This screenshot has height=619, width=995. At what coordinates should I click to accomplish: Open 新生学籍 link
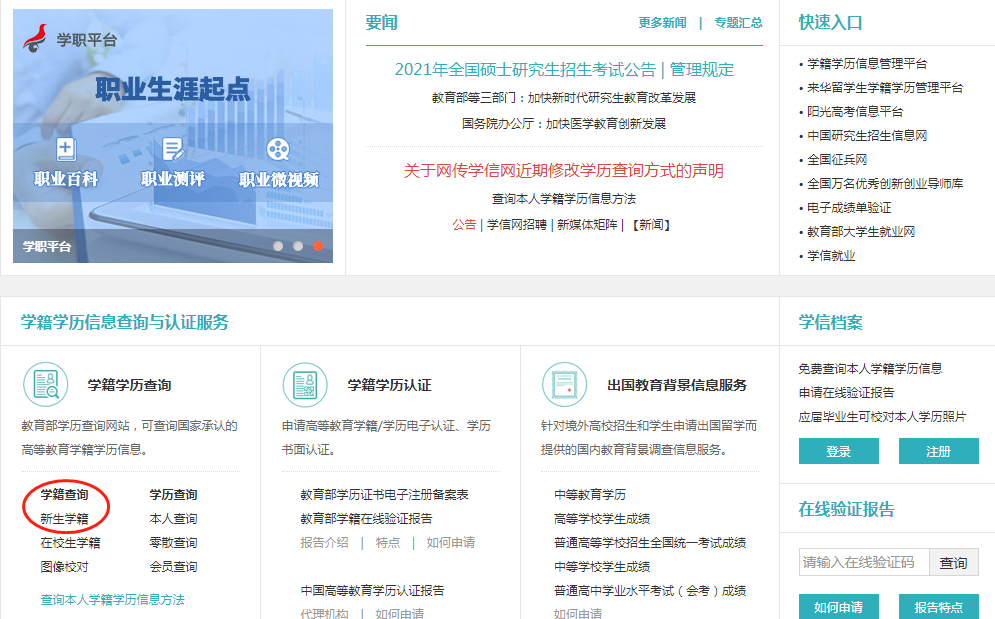64,519
